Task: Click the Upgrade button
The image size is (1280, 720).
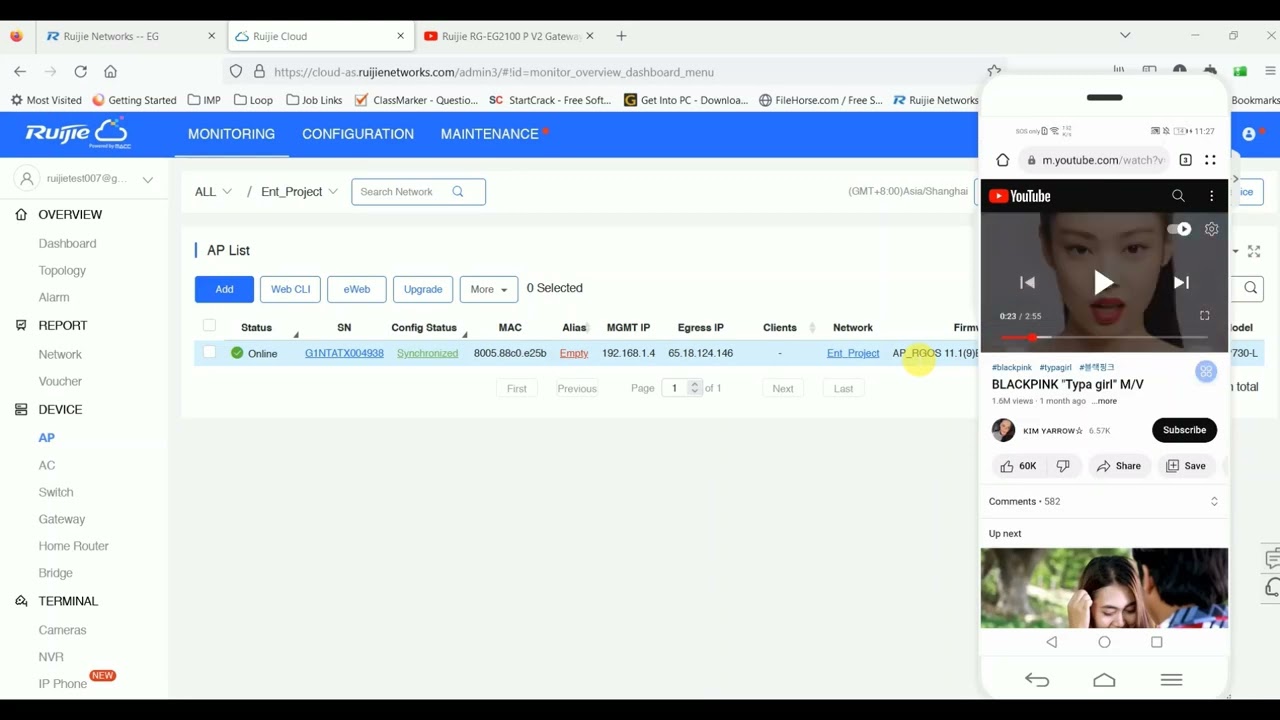Action: point(423,289)
